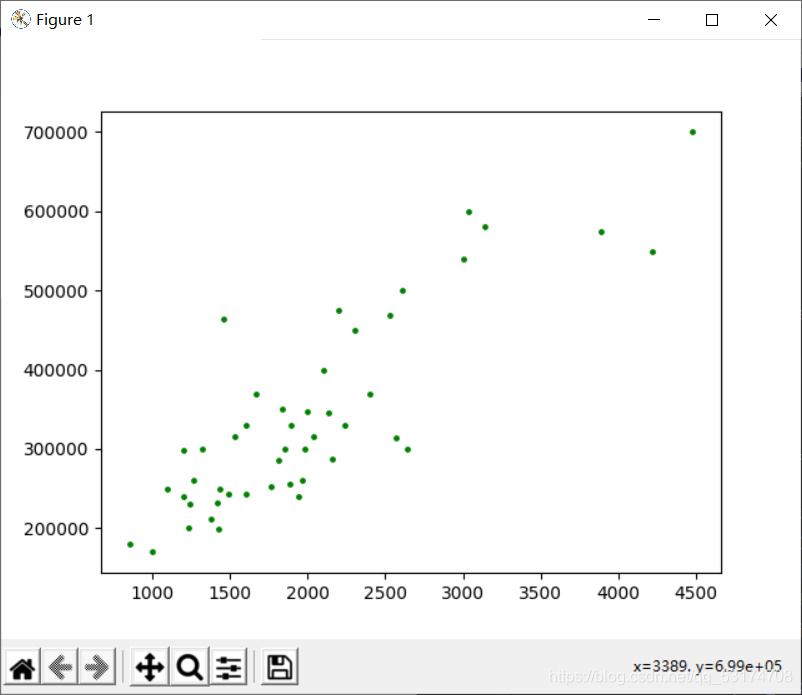This screenshot has height=695, width=802.
Task: Reset the plot to the original view with Home
Action: coord(23,667)
